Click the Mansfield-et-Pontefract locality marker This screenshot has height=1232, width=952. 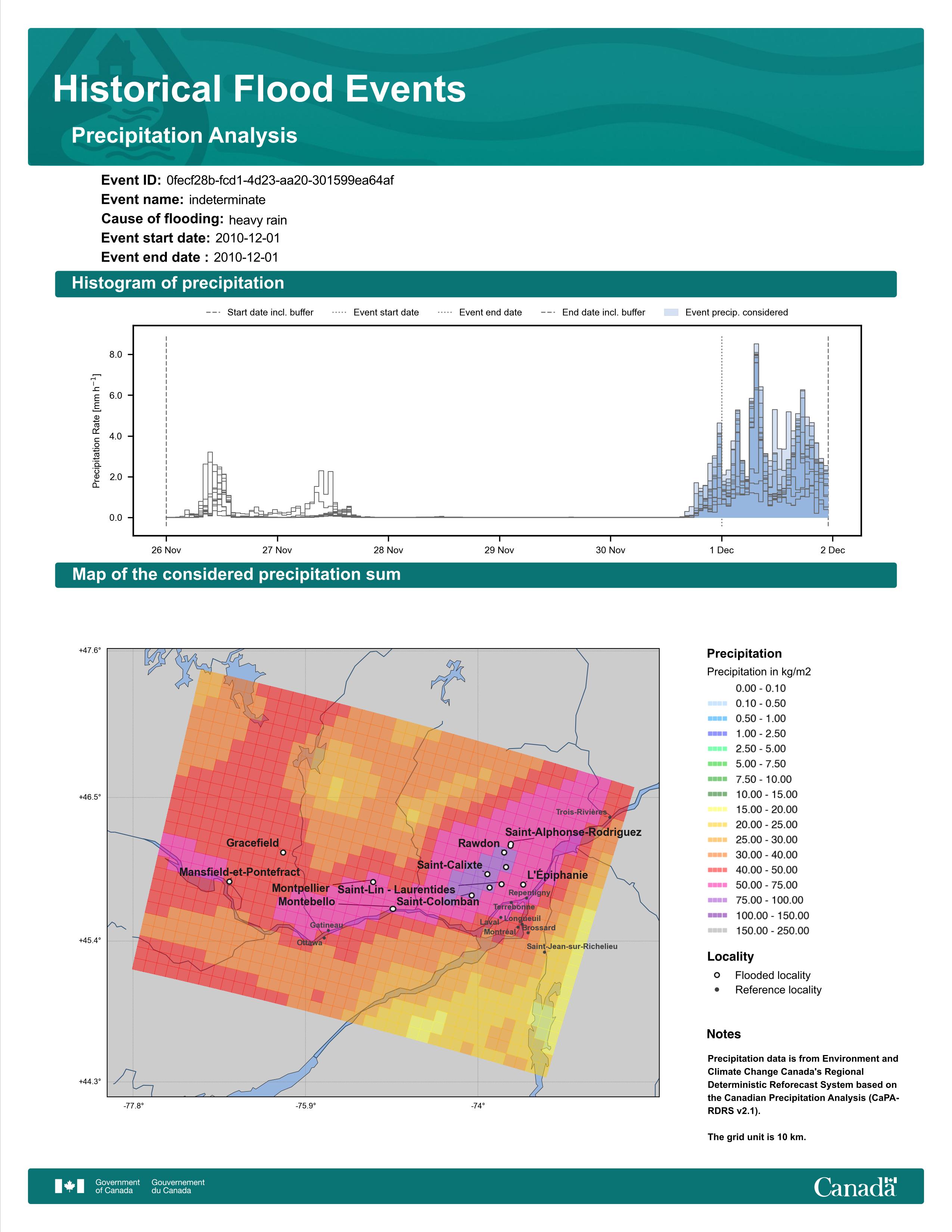[x=229, y=881]
